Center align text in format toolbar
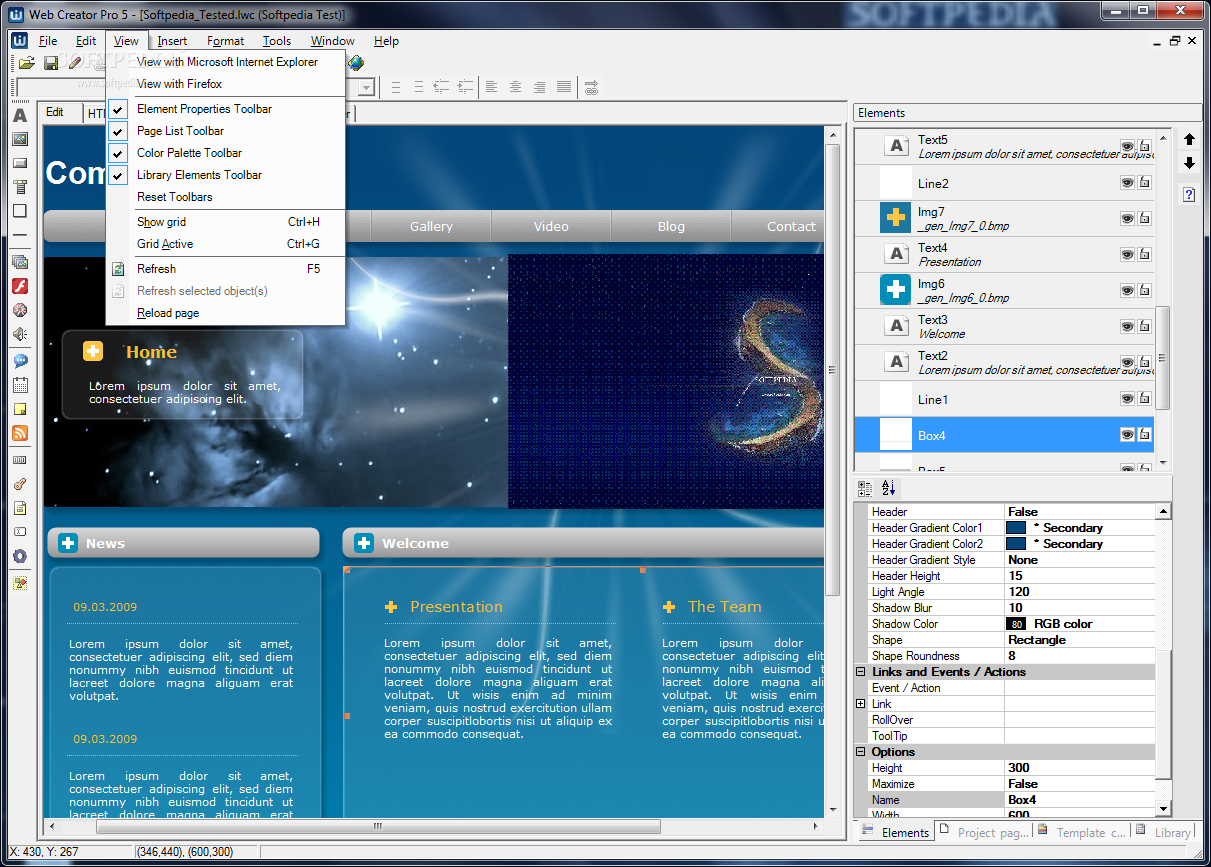The height and width of the screenshot is (867, 1211). click(x=516, y=87)
